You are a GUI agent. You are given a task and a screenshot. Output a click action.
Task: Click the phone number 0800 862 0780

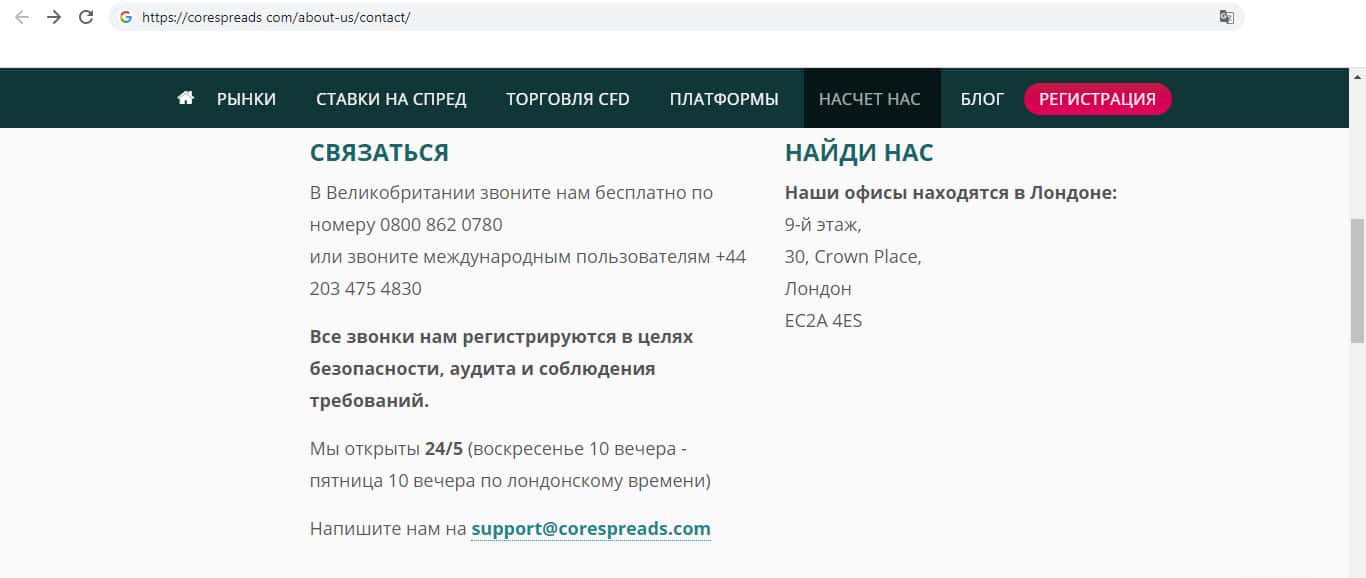[441, 224]
